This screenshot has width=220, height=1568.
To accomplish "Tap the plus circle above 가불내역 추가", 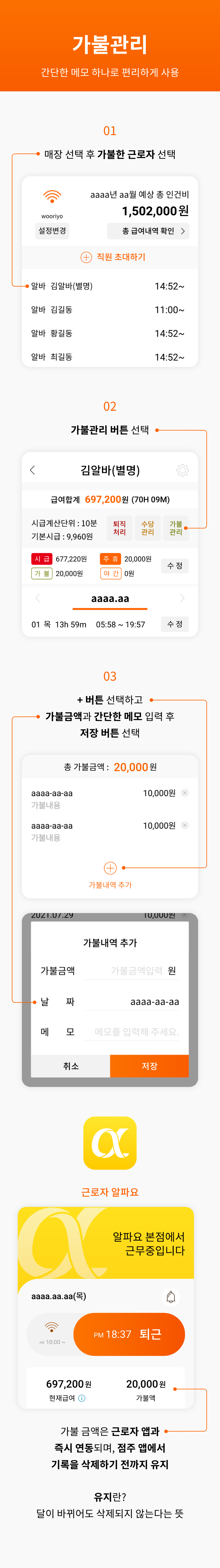I will tap(110, 868).
